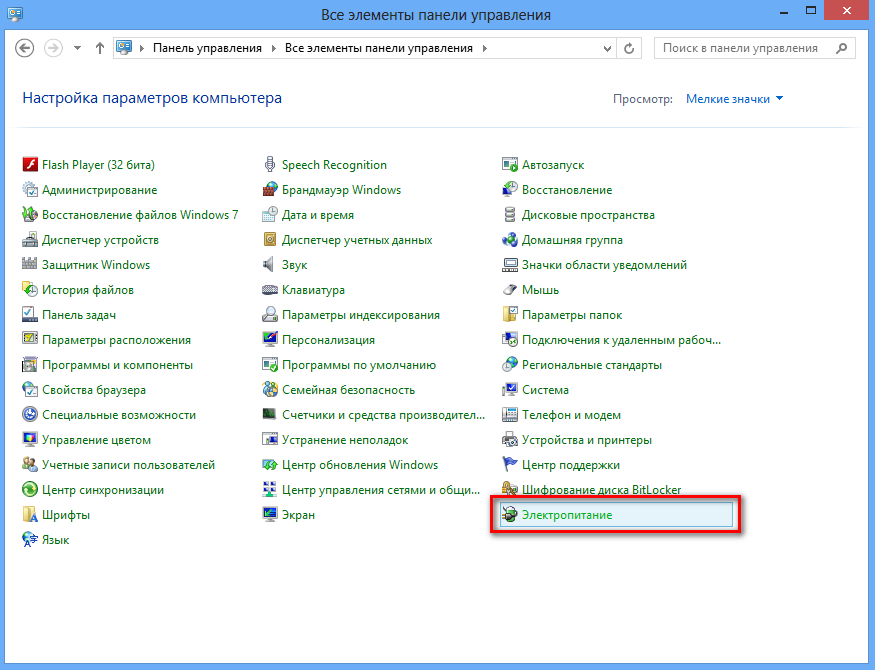
Task: Open the Брандмауэр Windows icon
Action: click(270, 190)
